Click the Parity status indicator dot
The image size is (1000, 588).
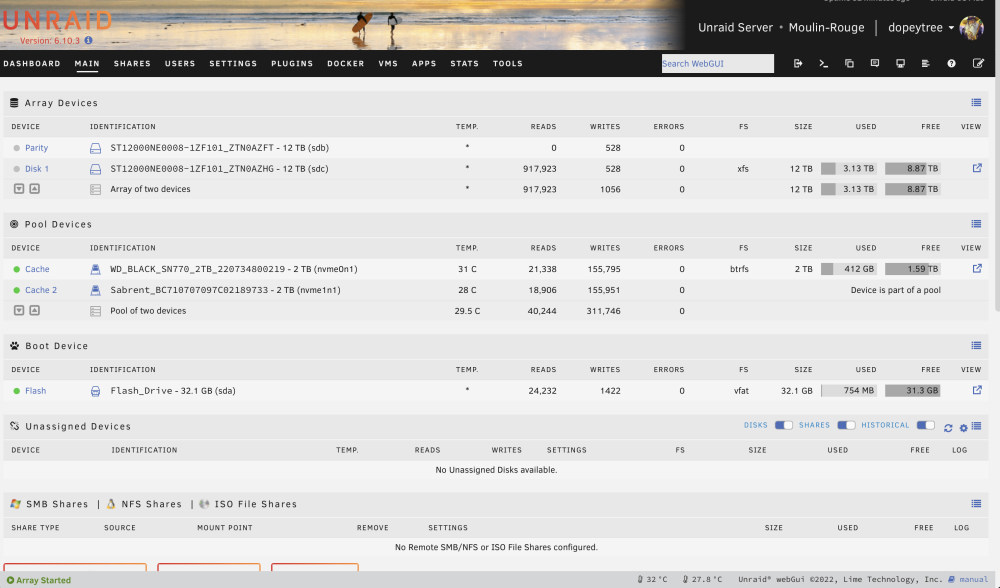point(17,148)
